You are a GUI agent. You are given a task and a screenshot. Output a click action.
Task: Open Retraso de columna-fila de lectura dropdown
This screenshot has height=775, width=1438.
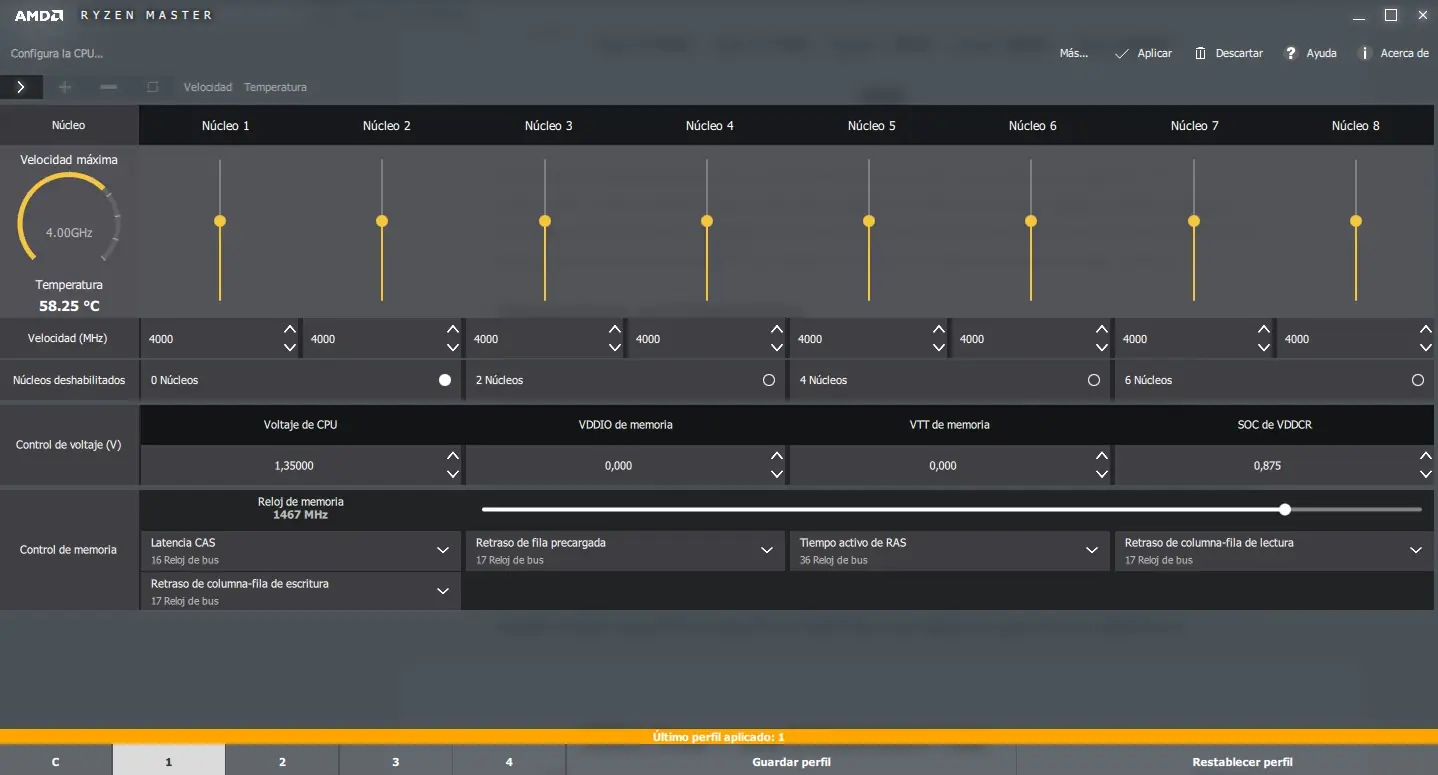click(1274, 551)
